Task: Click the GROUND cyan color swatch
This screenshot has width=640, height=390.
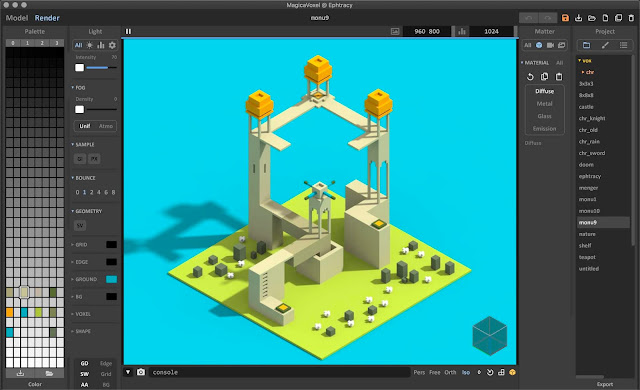Action: [111, 279]
